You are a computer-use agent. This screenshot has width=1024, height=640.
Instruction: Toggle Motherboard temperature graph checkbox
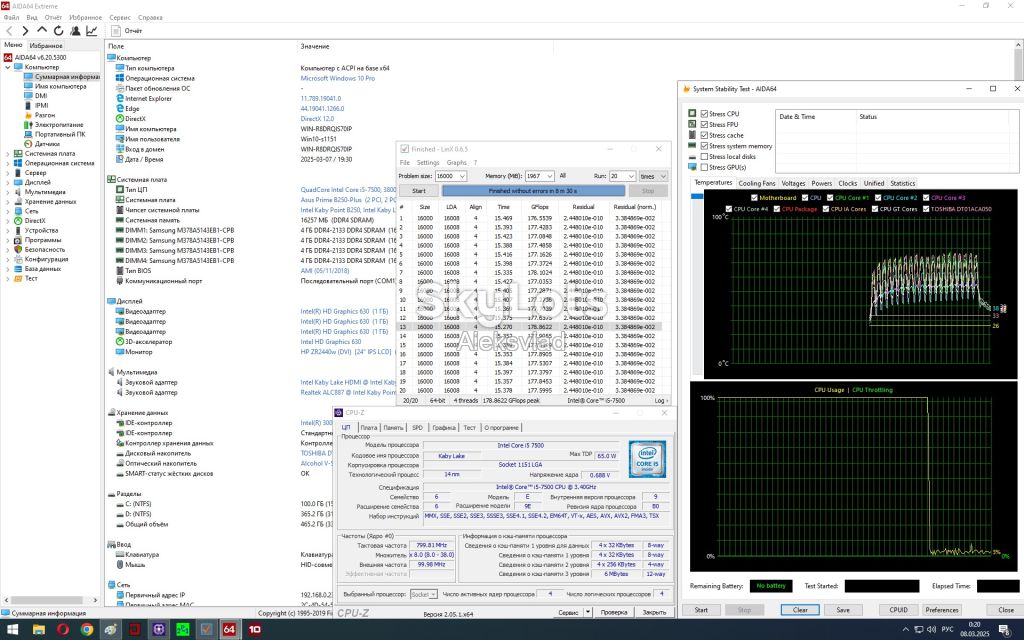(x=754, y=198)
